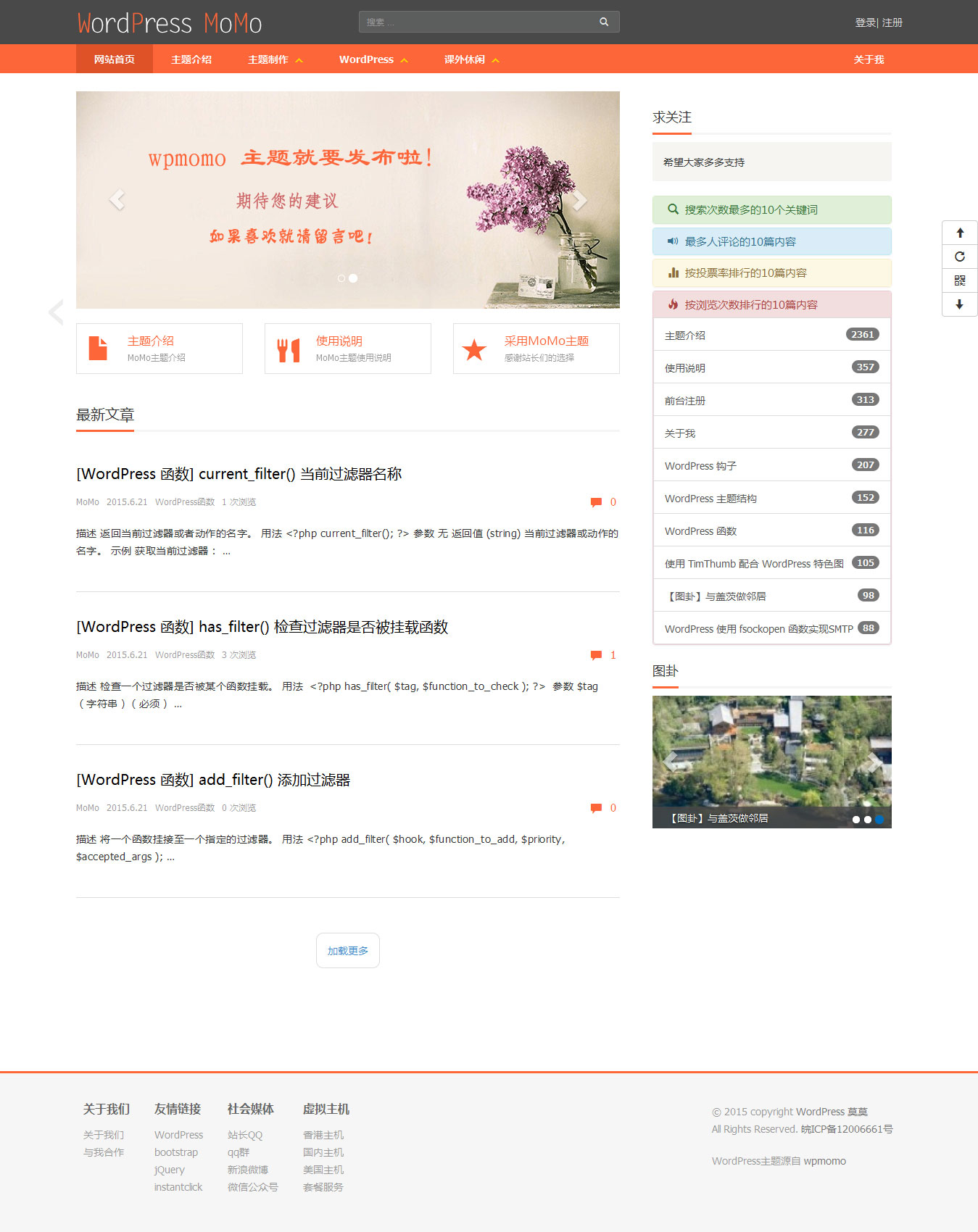Screen dimensions: 978x1232
Task: Expand the WordPress navigation dropdown
Action: click(x=373, y=59)
